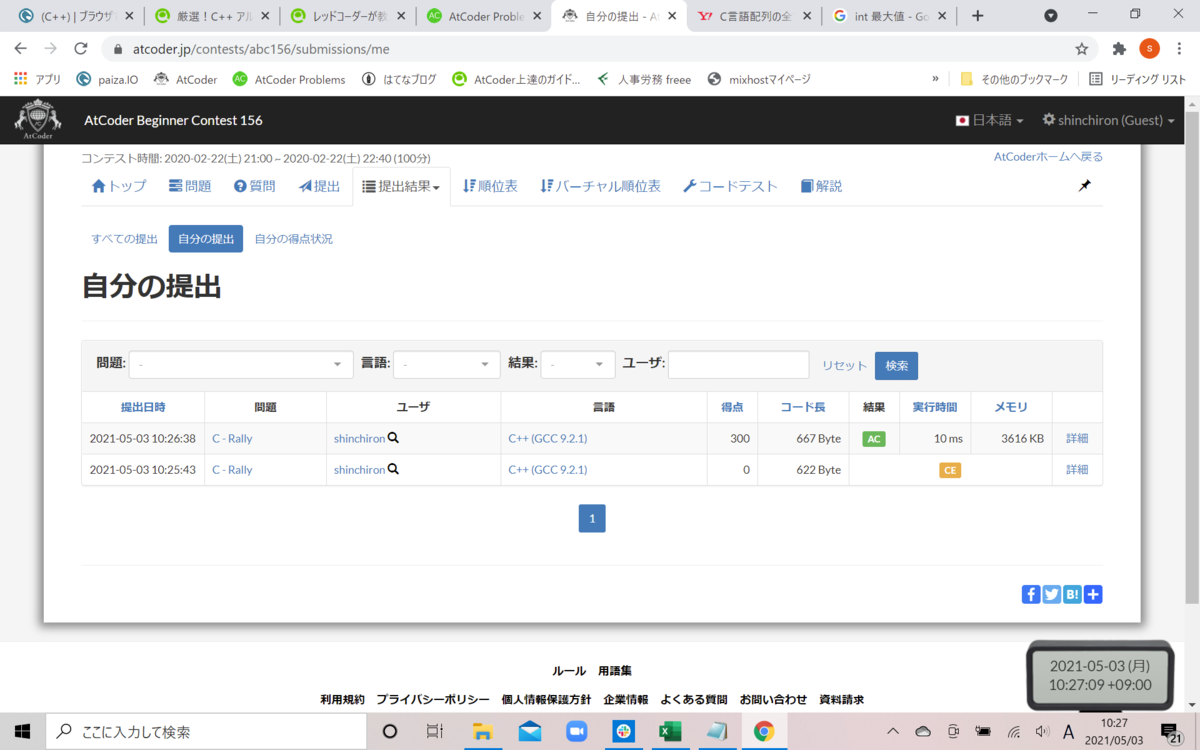Switch to the すべての提出 tab
The image size is (1200, 750).
tap(123, 238)
